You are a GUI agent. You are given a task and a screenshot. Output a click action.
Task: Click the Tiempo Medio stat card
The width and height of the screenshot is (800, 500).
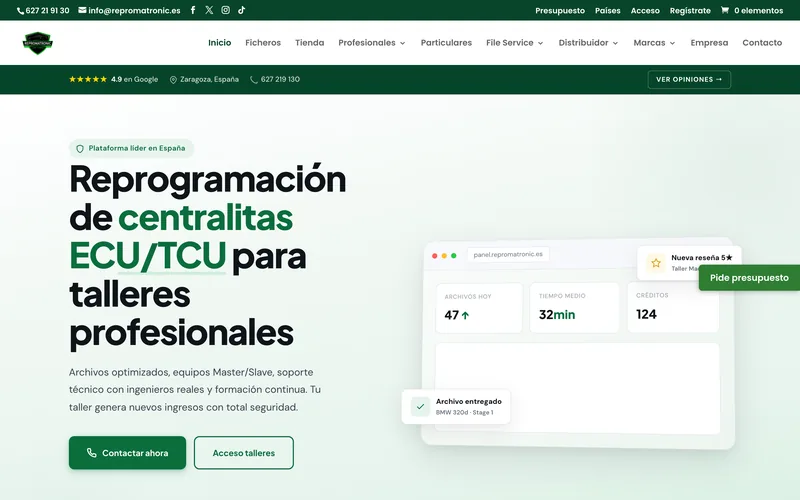pos(574,308)
